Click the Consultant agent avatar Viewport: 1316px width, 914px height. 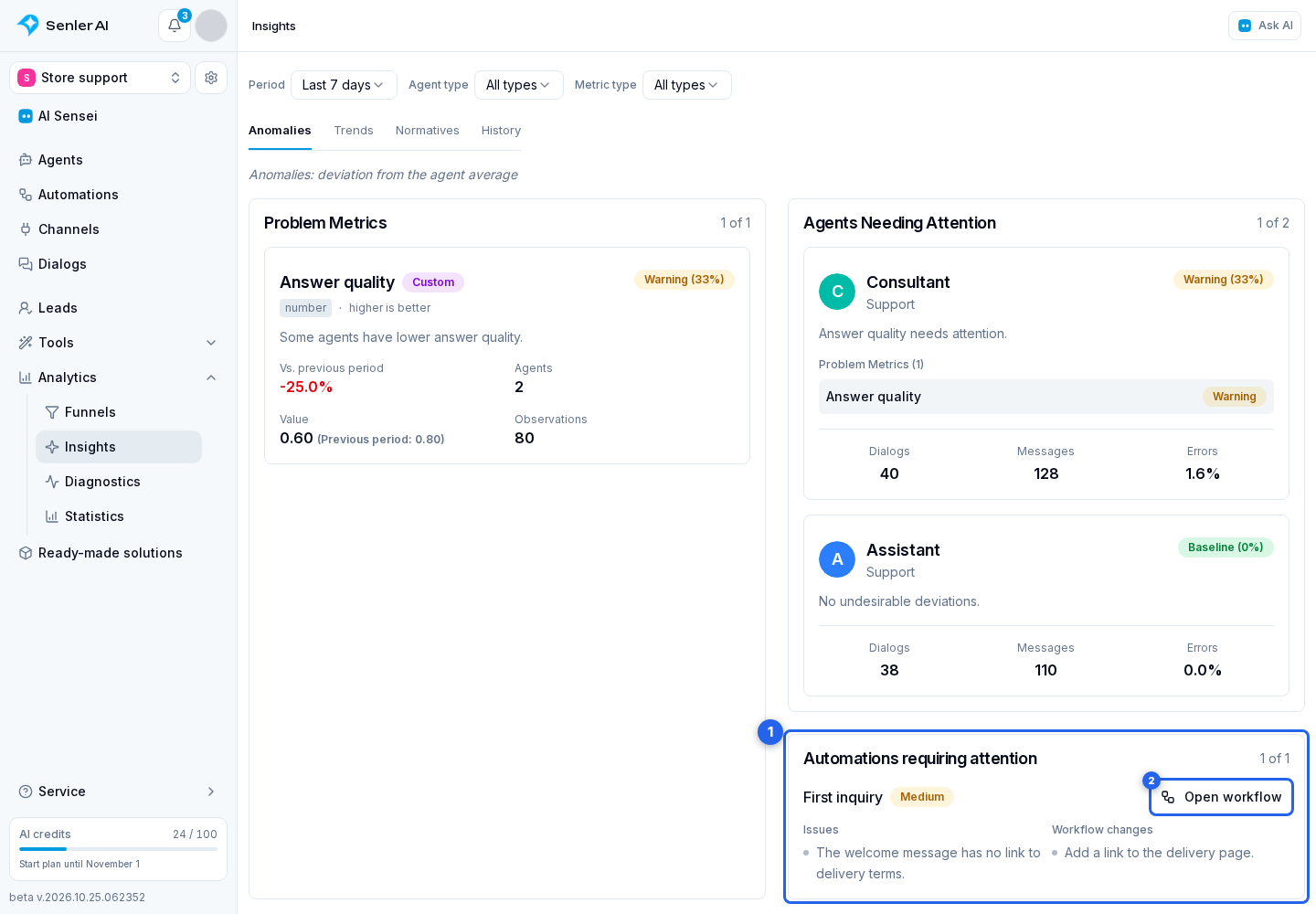pos(837,292)
